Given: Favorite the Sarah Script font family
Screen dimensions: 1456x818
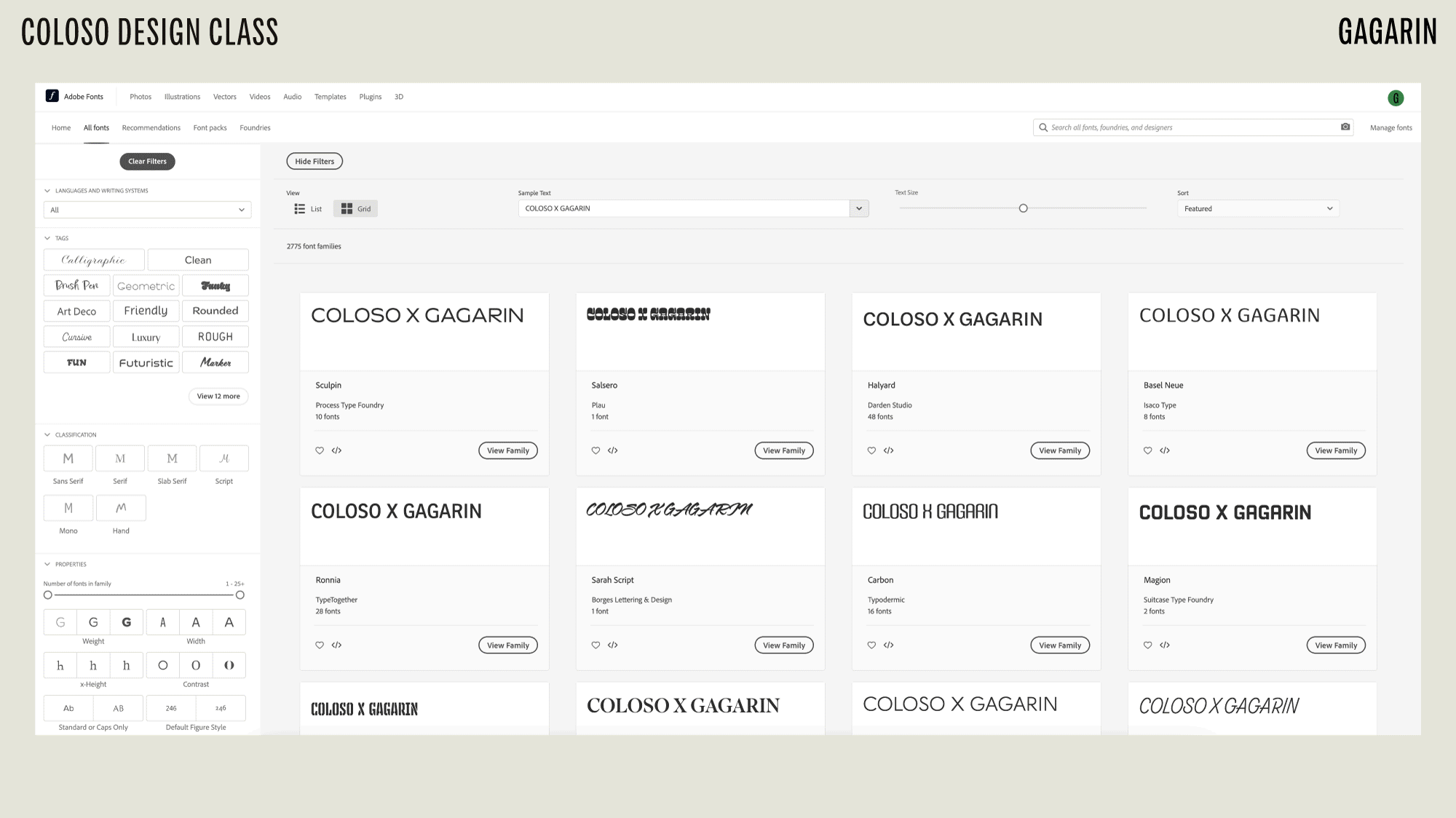Looking at the screenshot, I should click(596, 645).
